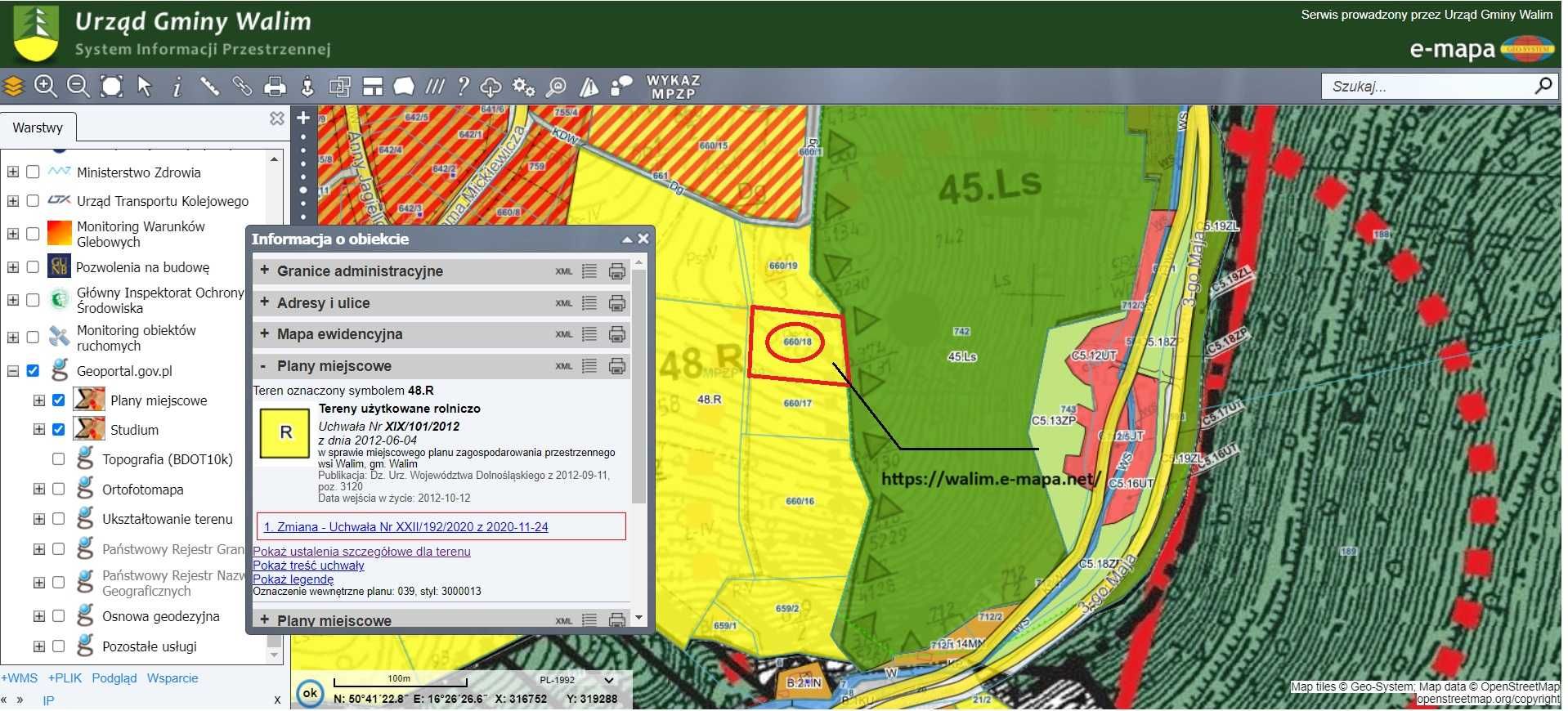The width and height of the screenshot is (1568, 711).
Task: Click the search magnifier in Szukaj box
Action: click(x=1543, y=85)
